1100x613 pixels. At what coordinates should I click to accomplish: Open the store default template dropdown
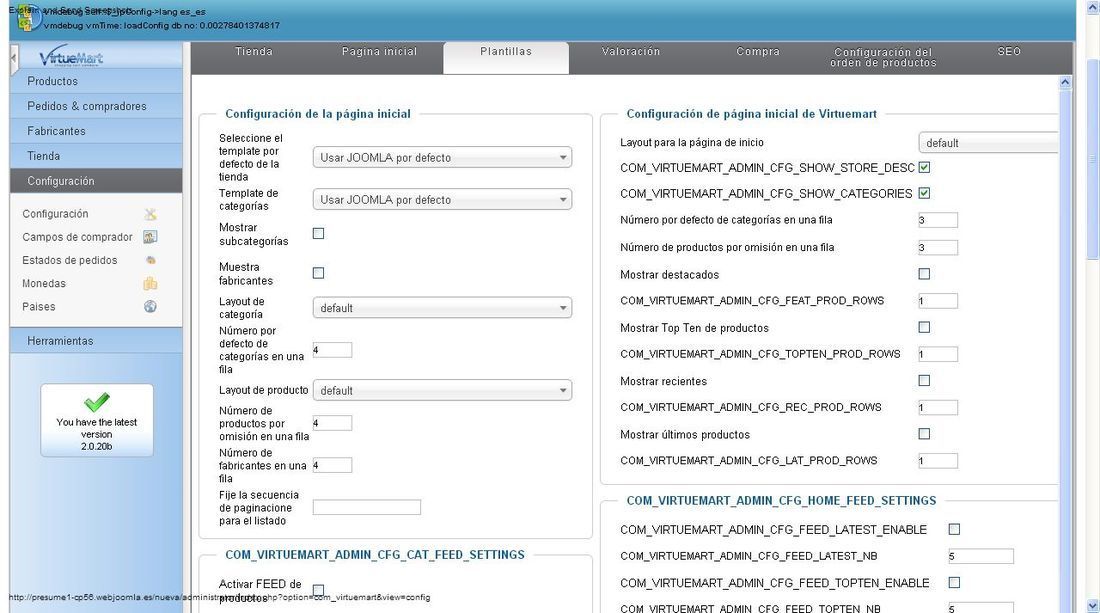pos(442,158)
